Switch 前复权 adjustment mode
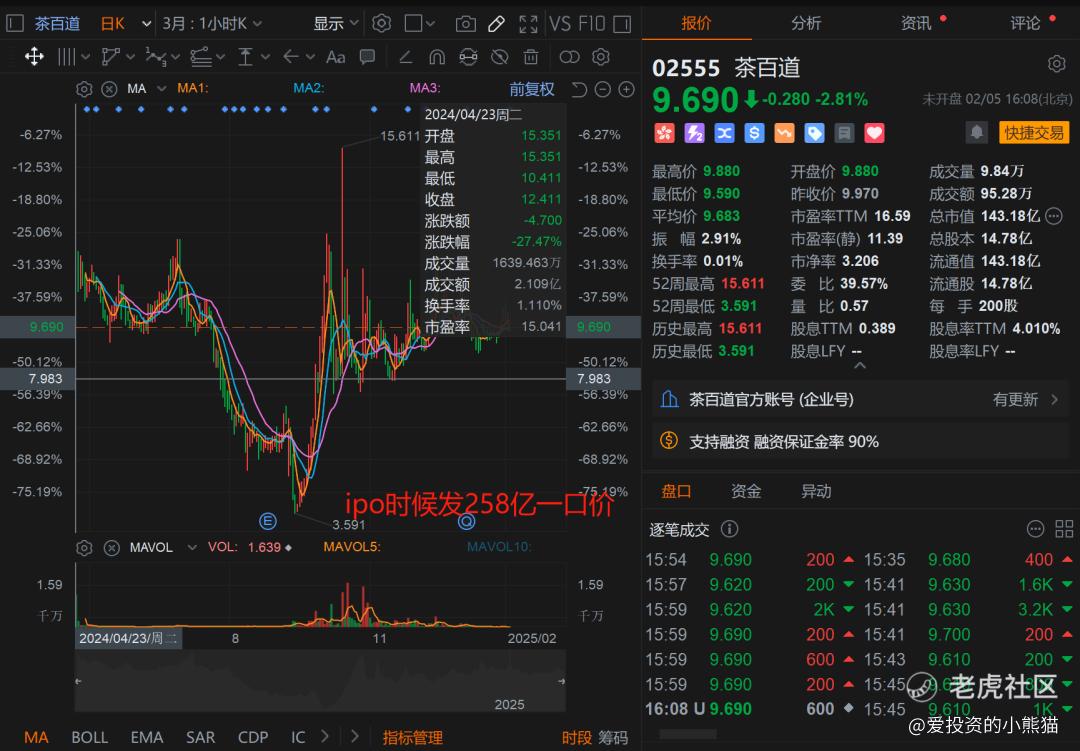The height and width of the screenshot is (751, 1080). tap(531, 89)
